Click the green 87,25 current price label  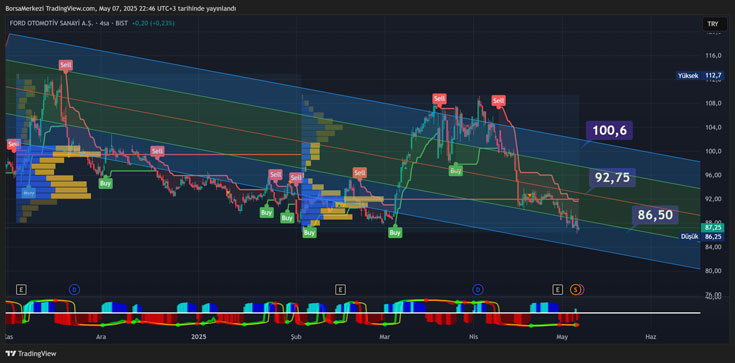pyautogui.click(x=712, y=227)
